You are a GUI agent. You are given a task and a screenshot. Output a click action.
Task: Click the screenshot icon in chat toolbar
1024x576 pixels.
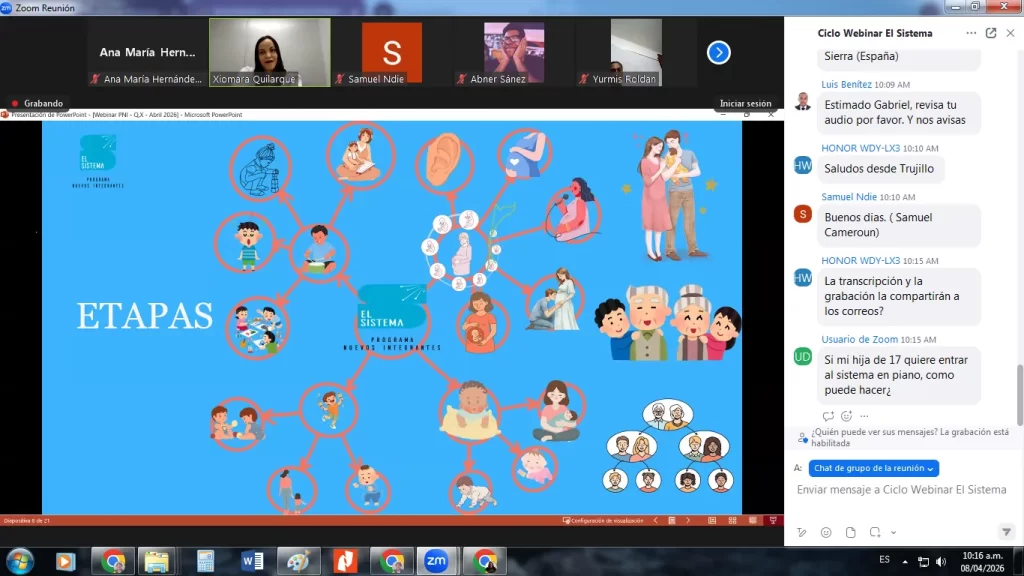click(875, 532)
